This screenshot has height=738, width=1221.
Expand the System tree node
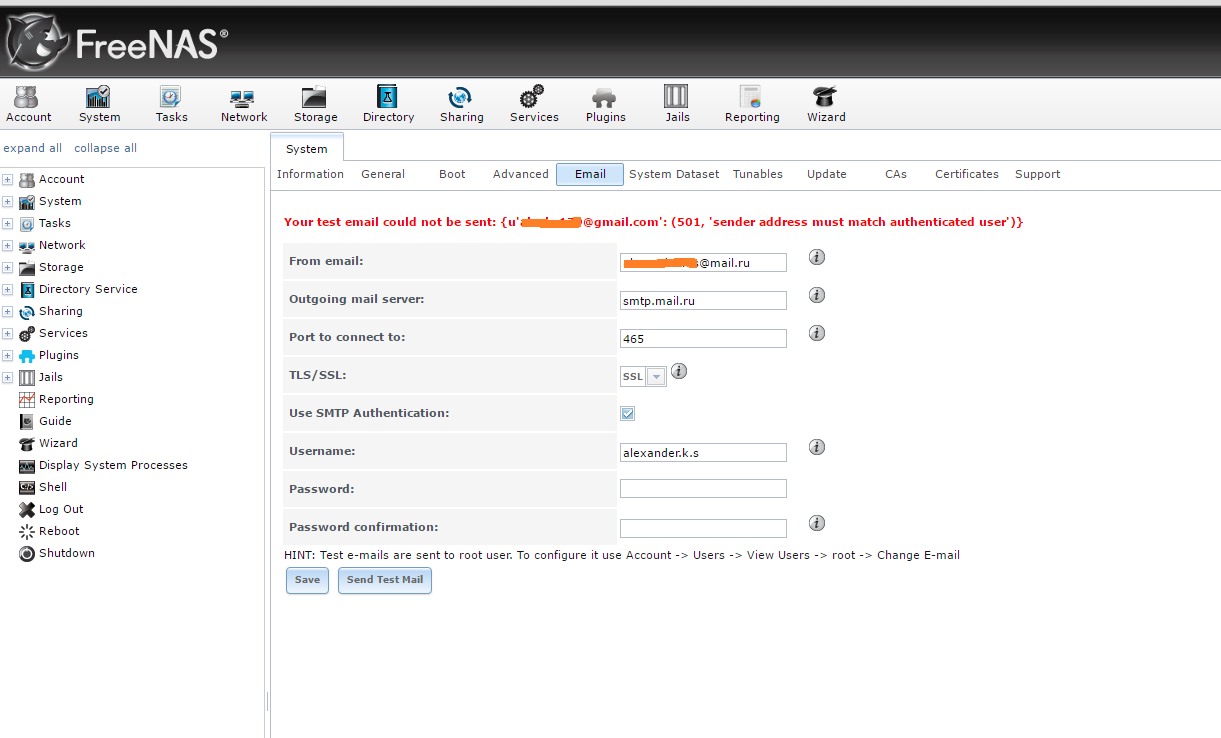[7, 201]
